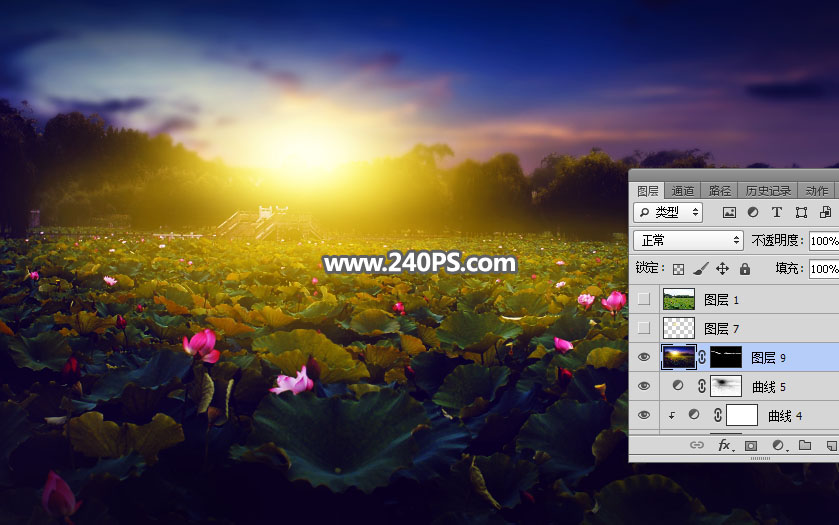This screenshot has width=839, height=525.
Task: Filter layers by pixel image type
Action: [x=729, y=212]
